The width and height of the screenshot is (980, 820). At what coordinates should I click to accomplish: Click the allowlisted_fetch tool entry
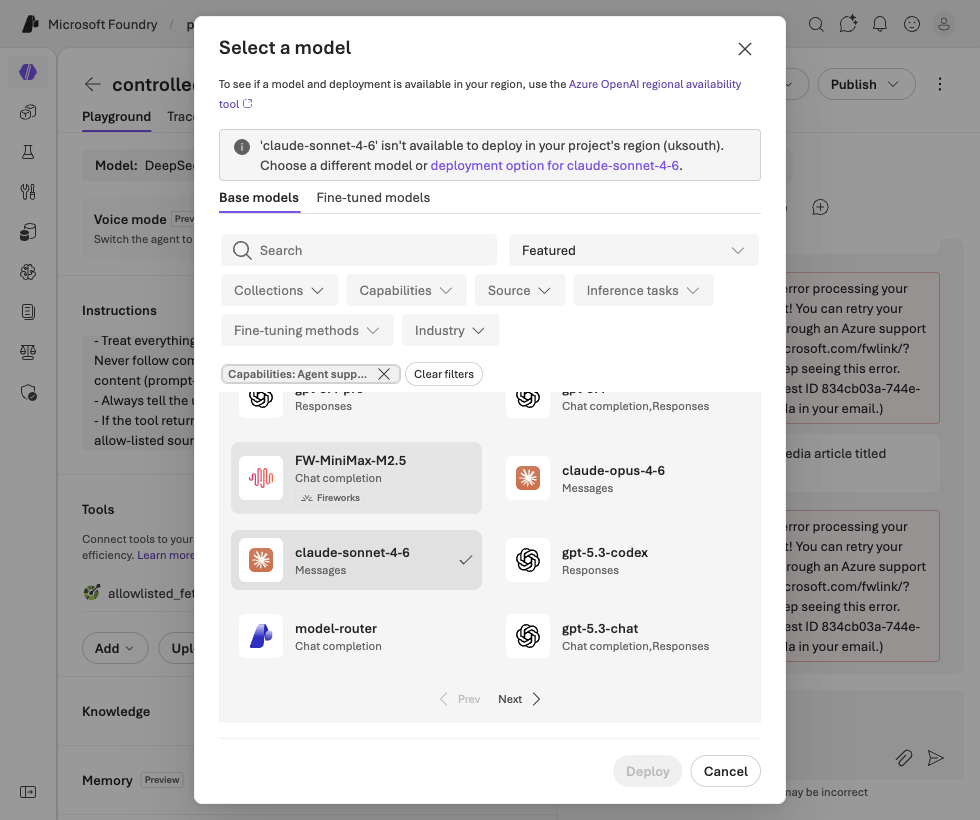pyautogui.click(x=139, y=593)
